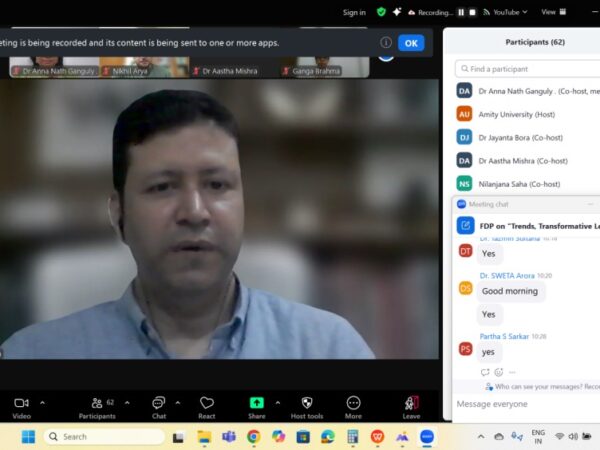This screenshot has width=600, height=450.
Task: Click sender name Dr. SWETA Arora in chat
Action: click(x=507, y=276)
